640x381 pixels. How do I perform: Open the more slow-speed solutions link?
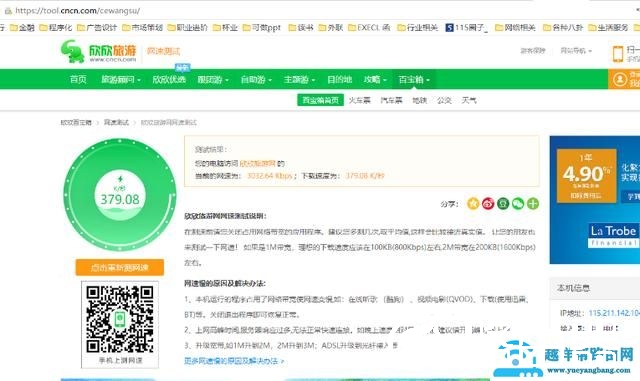point(234,361)
